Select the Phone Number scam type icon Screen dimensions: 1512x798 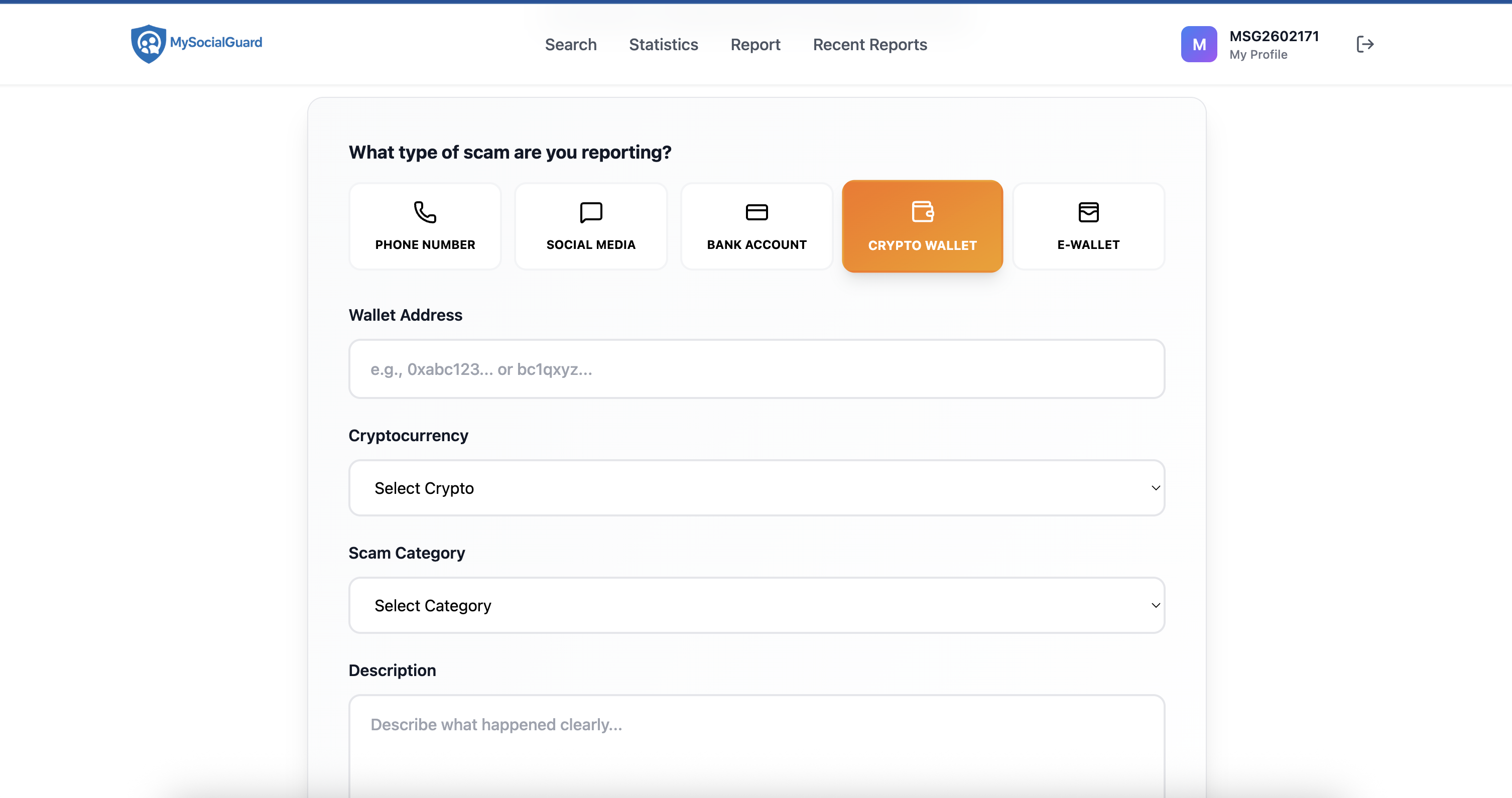424,212
